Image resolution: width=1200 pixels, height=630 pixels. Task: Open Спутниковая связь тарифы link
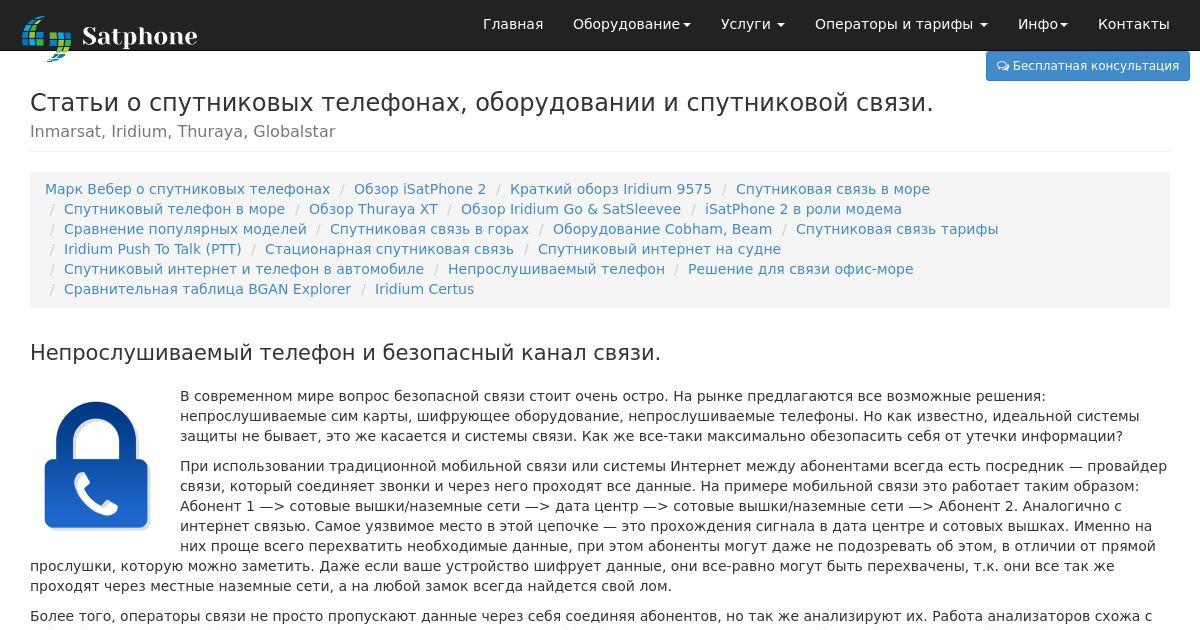point(897,229)
